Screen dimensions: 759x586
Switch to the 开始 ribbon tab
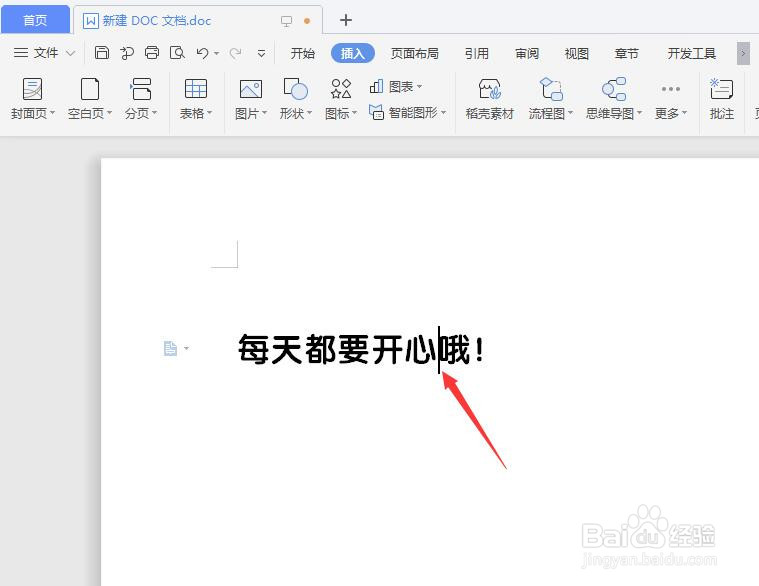pyautogui.click(x=303, y=53)
